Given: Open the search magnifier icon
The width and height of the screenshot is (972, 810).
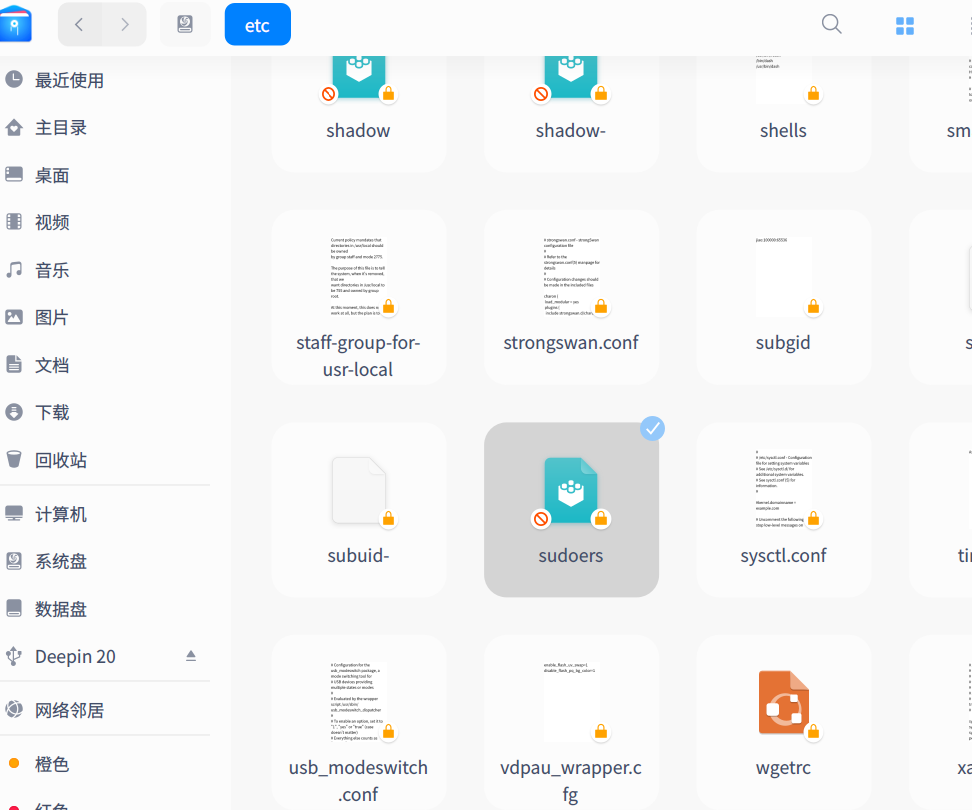Looking at the screenshot, I should [x=831, y=24].
